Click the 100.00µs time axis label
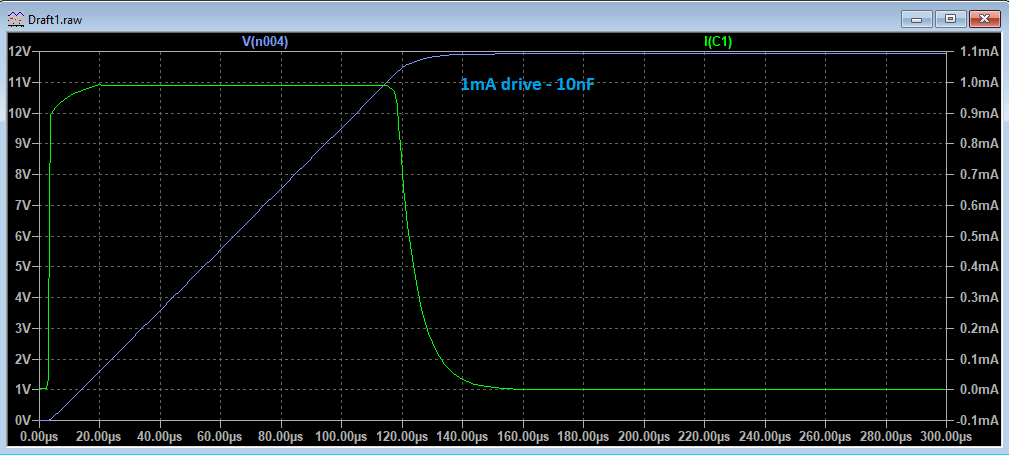Screen dimensions: 1009x455 (342, 437)
